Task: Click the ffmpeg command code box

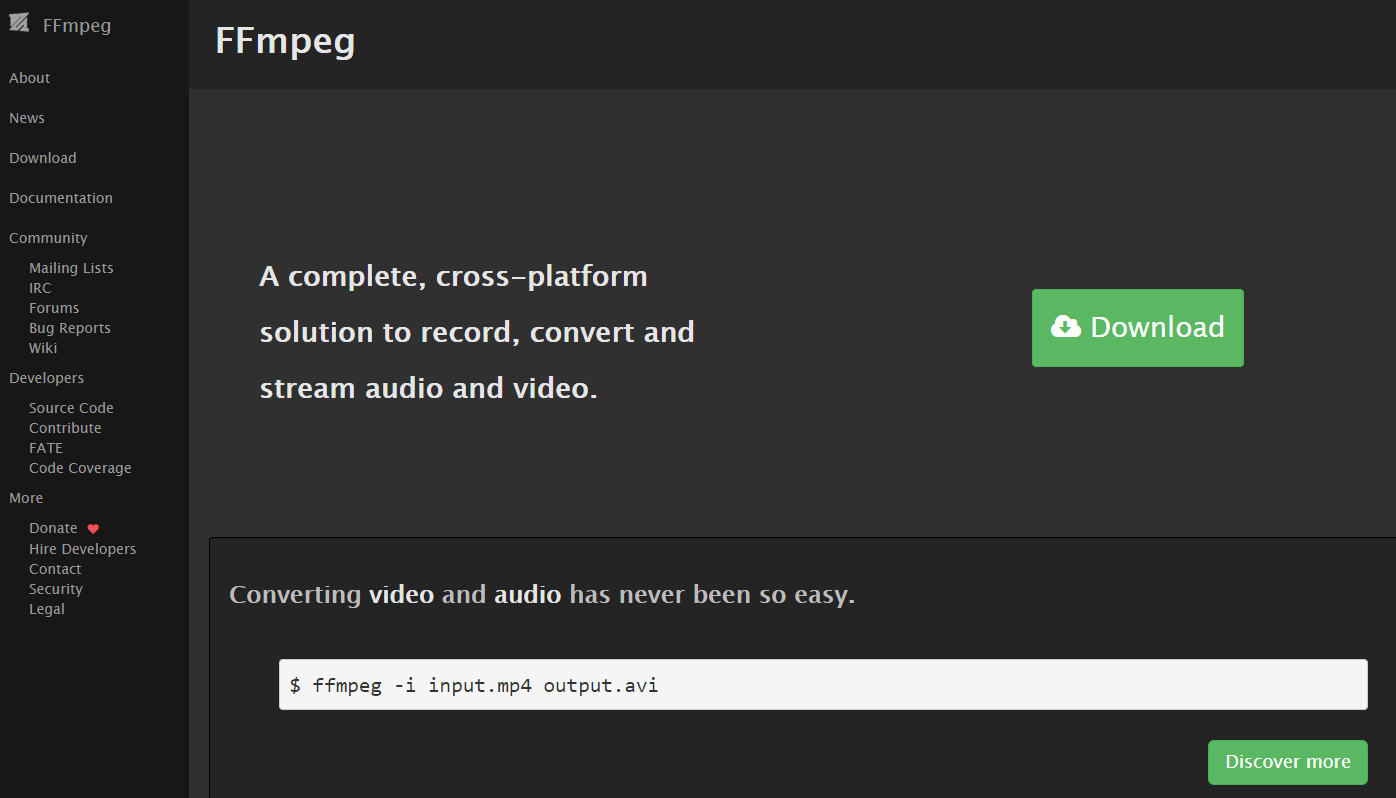Action: tap(823, 685)
